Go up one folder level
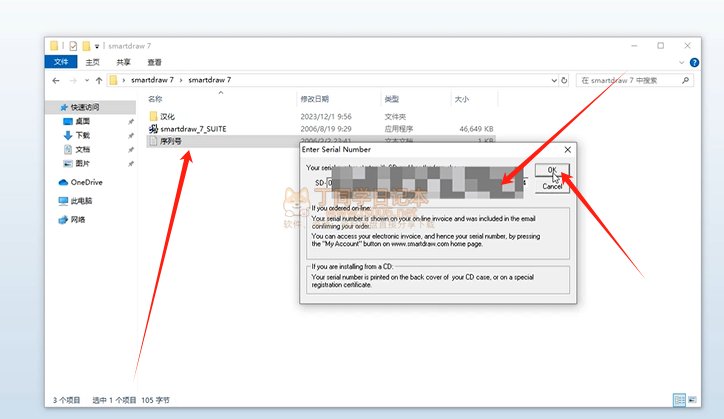This screenshot has width=724, height=419. pyautogui.click(x=99, y=80)
